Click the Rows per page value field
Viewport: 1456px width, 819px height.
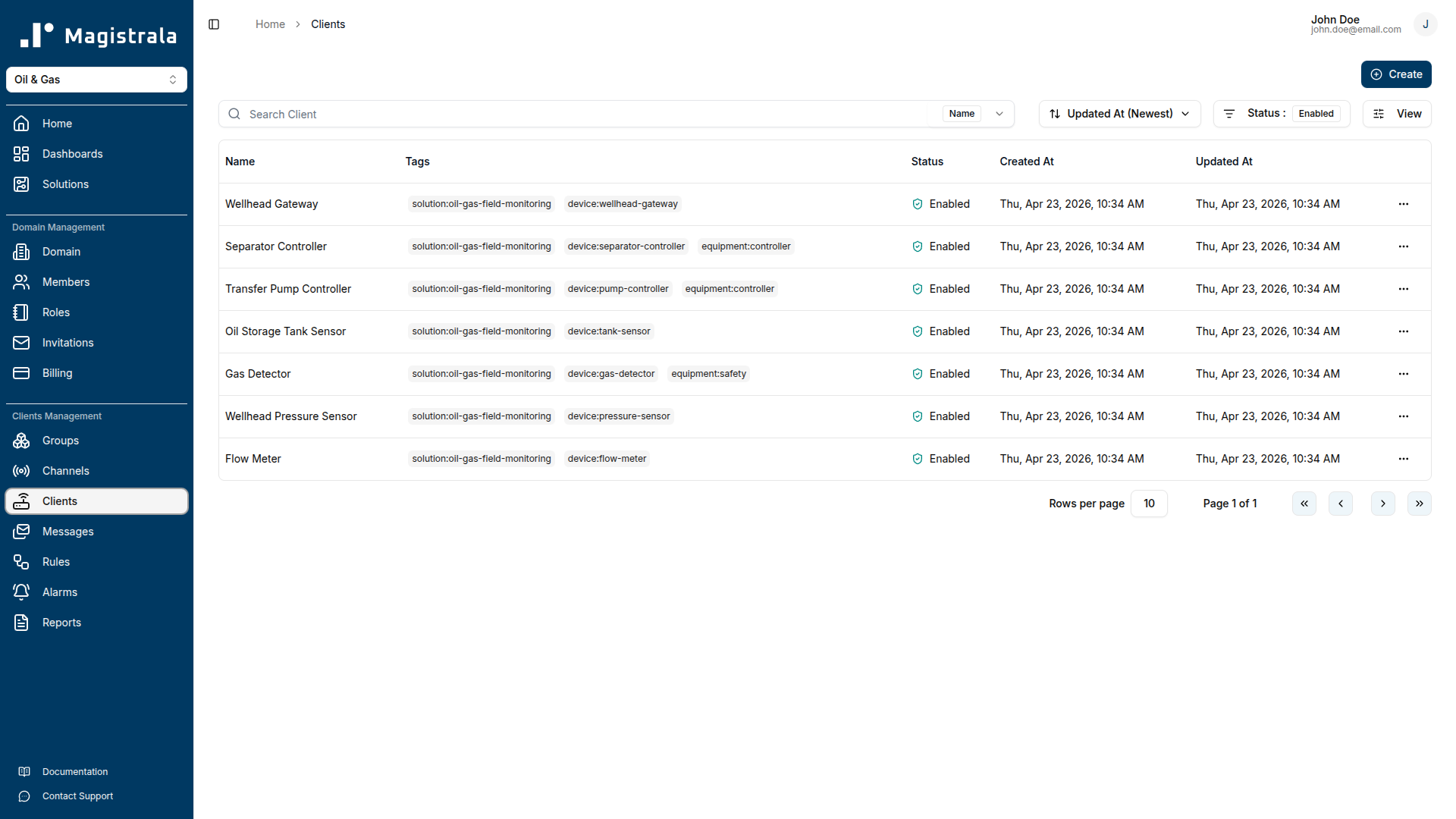tap(1149, 503)
